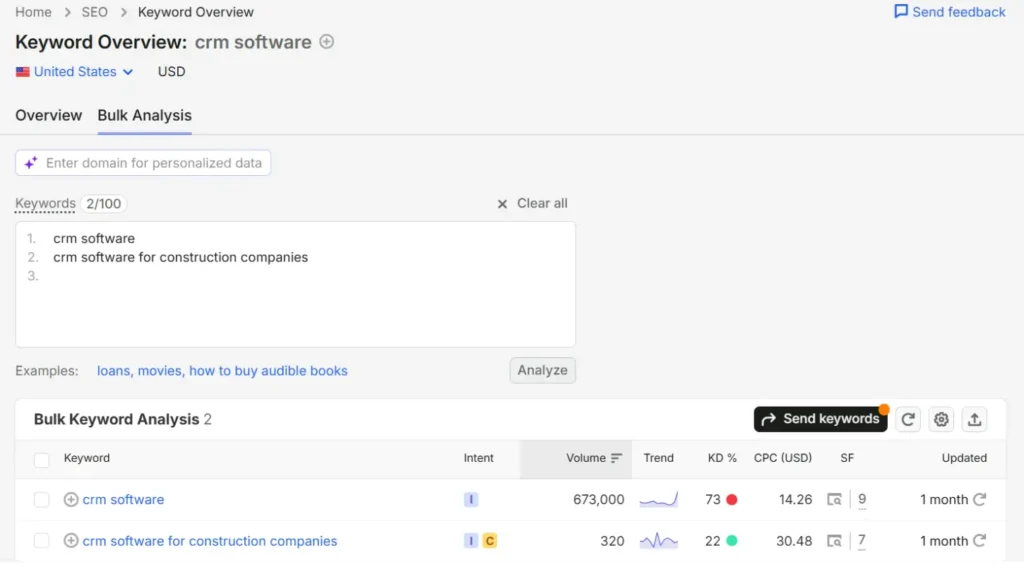Image resolution: width=1024 pixels, height=572 pixels.
Task: Click SERP view icon in crm software row
Action: pyautogui.click(x=834, y=500)
